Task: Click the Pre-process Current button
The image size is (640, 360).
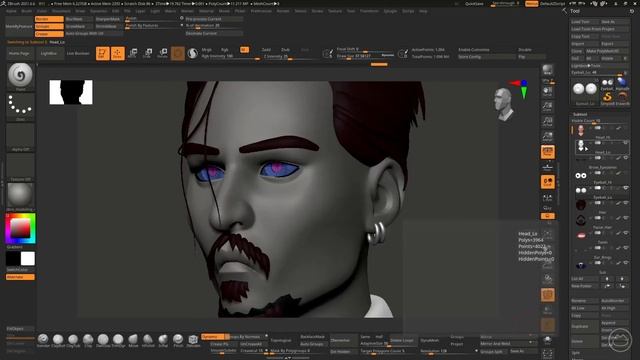Action: pyautogui.click(x=214, y=19)
